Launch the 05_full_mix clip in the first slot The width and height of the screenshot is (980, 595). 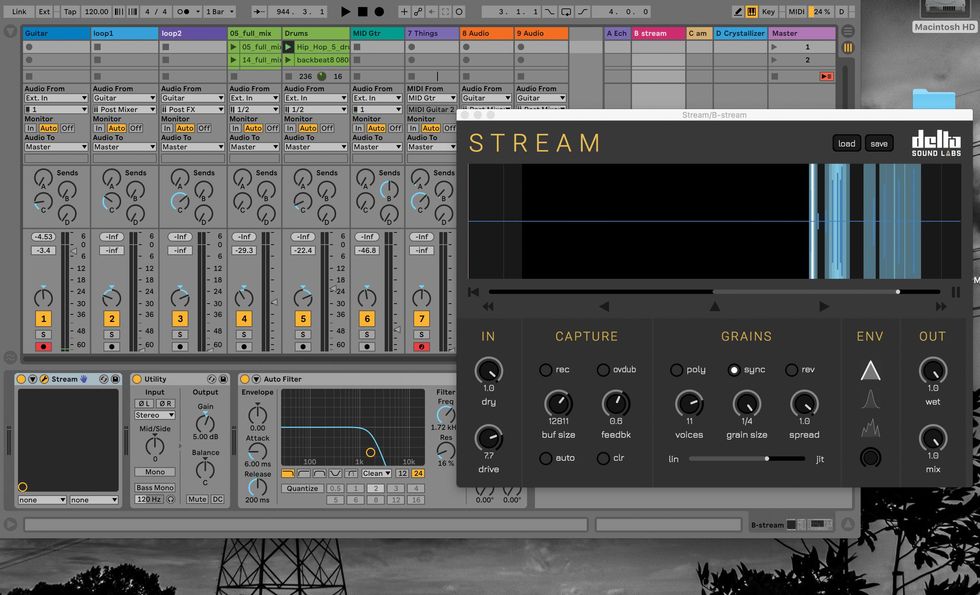[x=233, y=47]
